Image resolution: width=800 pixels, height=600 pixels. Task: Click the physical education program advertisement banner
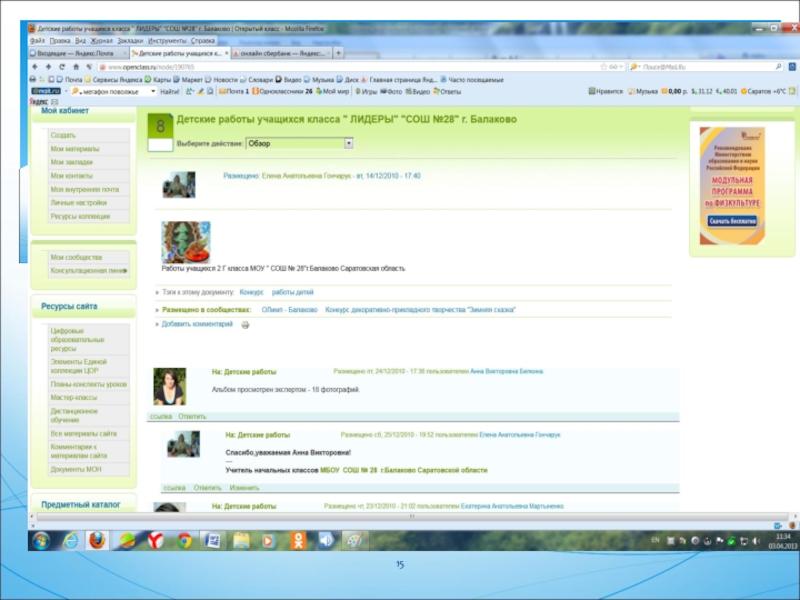click(x=731, y=185)
